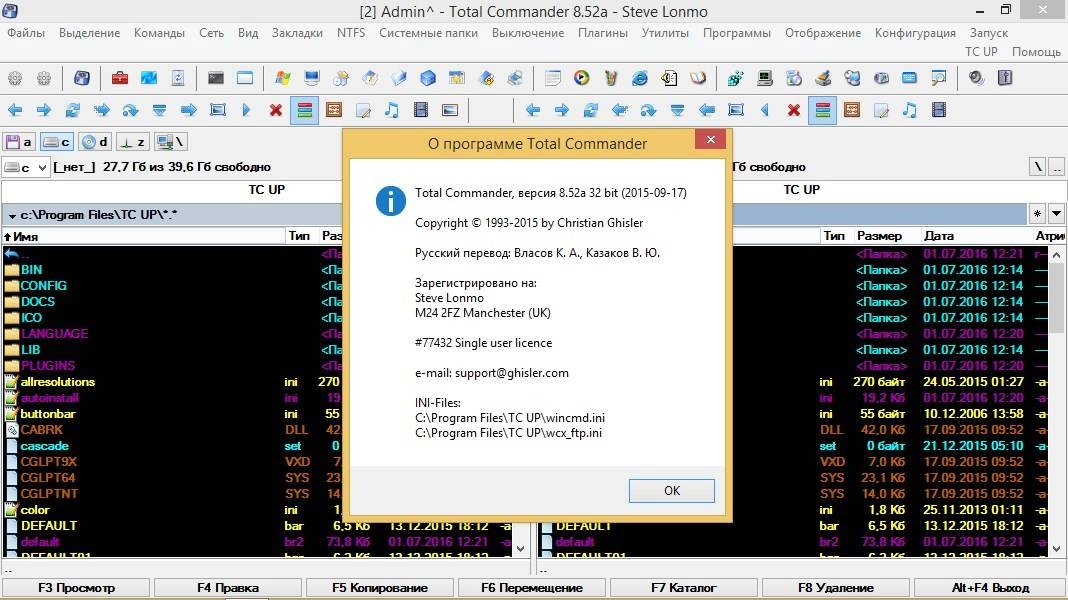Open the red toolbox icon in top toolbar

pos(120,78)
